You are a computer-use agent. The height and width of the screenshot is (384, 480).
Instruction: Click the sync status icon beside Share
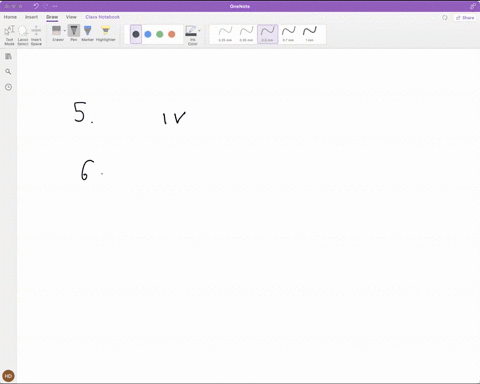click(x=445, y=18)
